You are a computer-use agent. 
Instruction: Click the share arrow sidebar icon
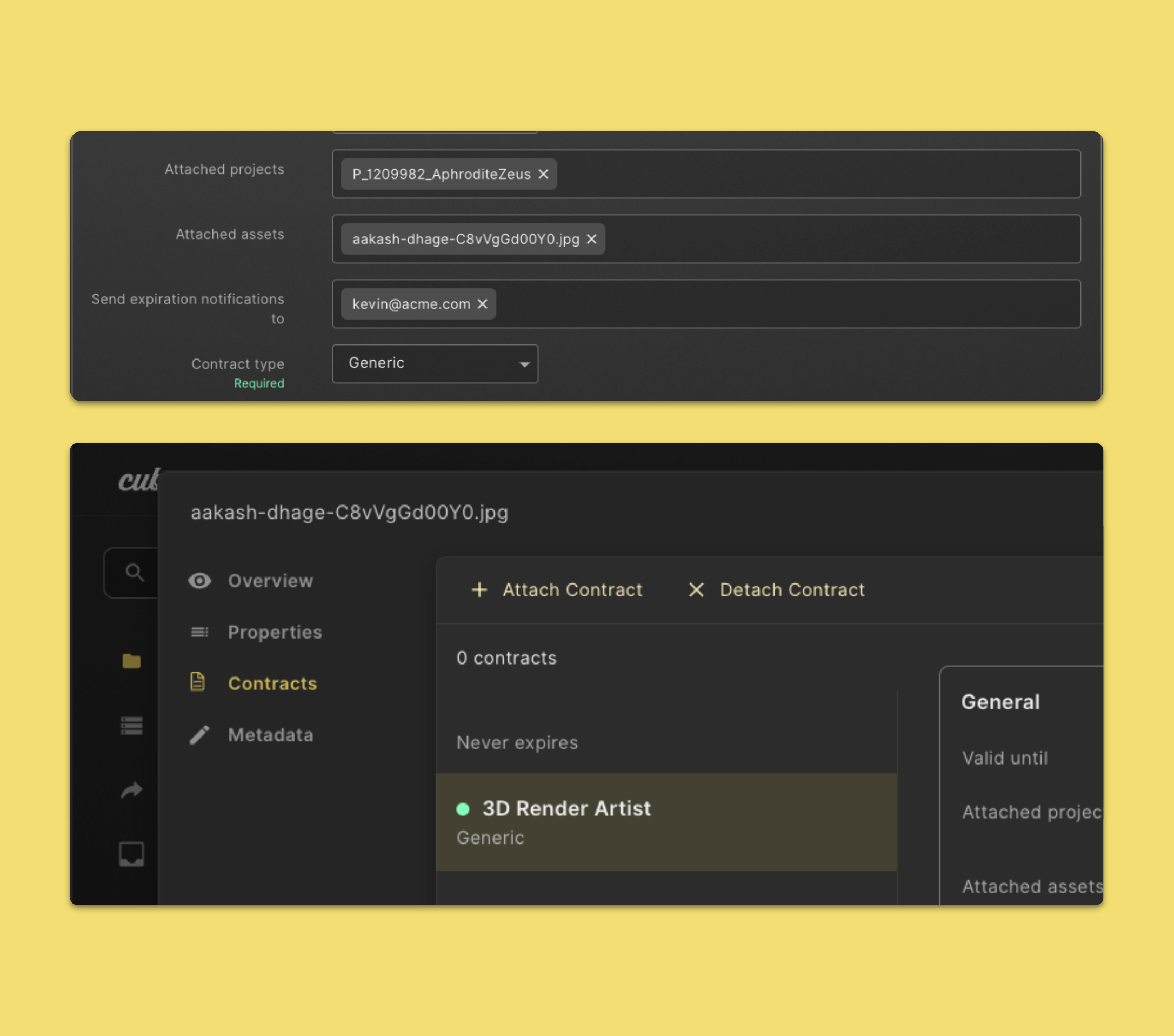[131, 790]
